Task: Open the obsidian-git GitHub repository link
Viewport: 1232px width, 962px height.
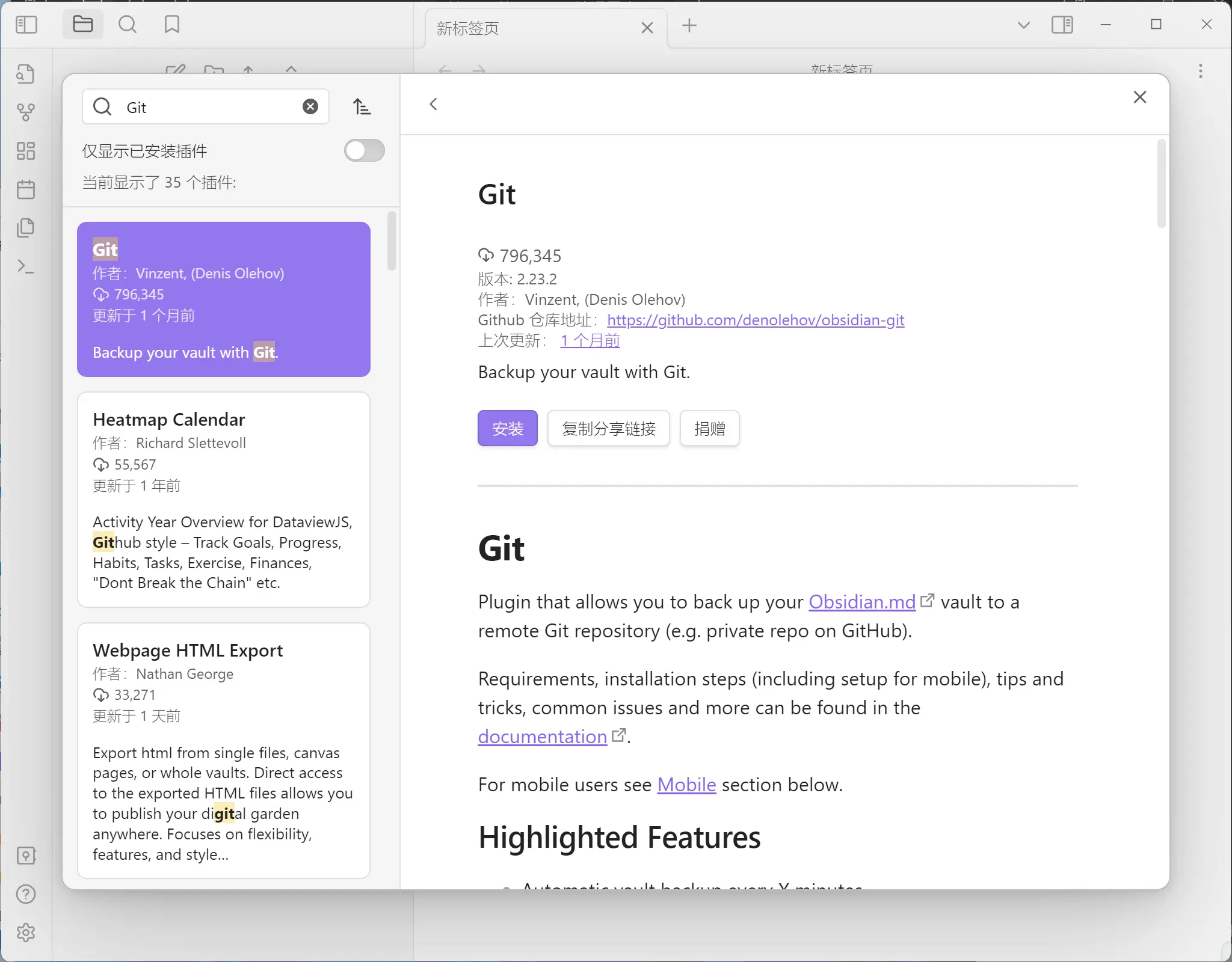Action: pyautogui.click(x=755, y=320)
